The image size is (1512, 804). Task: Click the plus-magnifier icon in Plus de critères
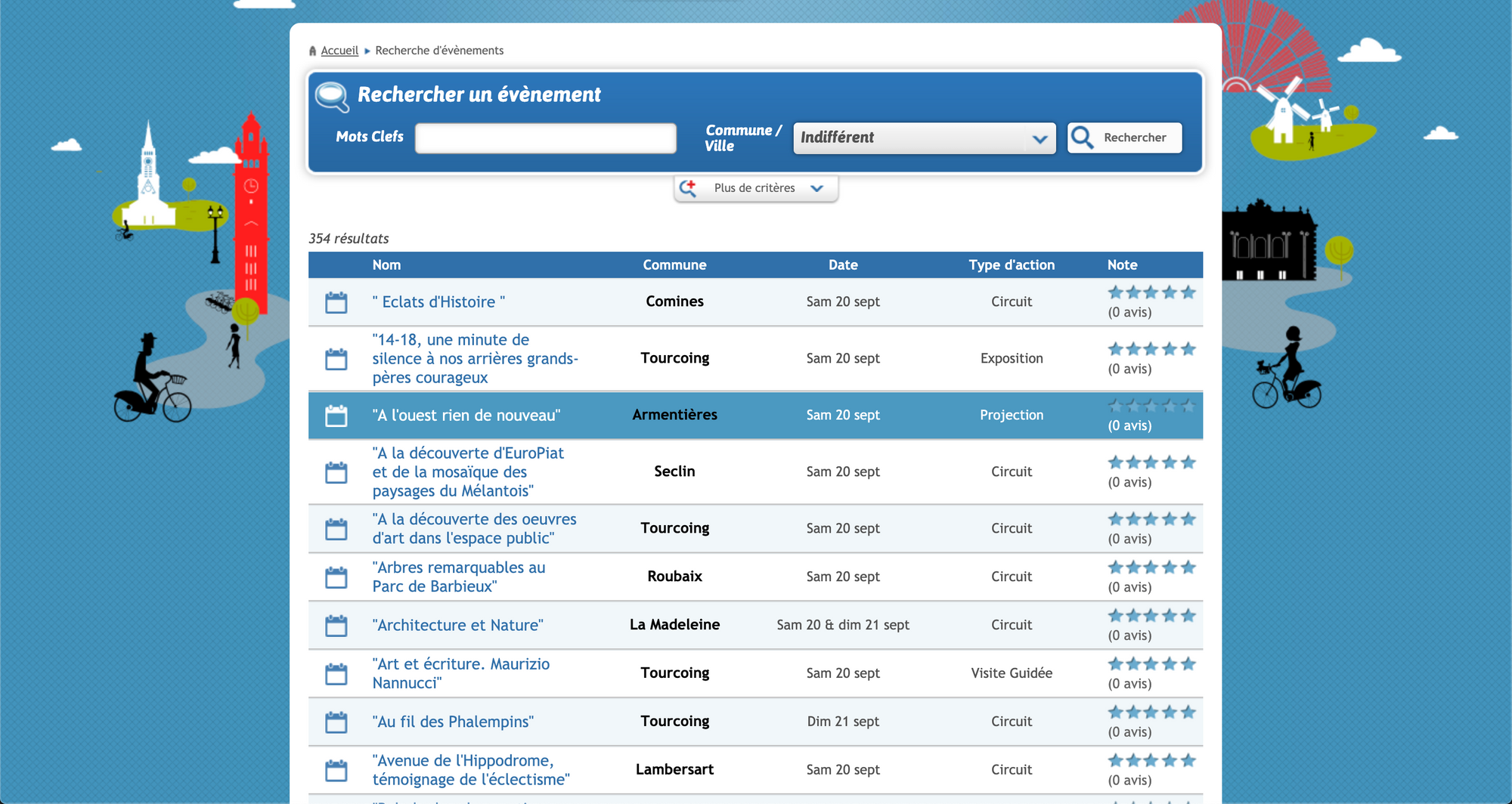[688, 188]
